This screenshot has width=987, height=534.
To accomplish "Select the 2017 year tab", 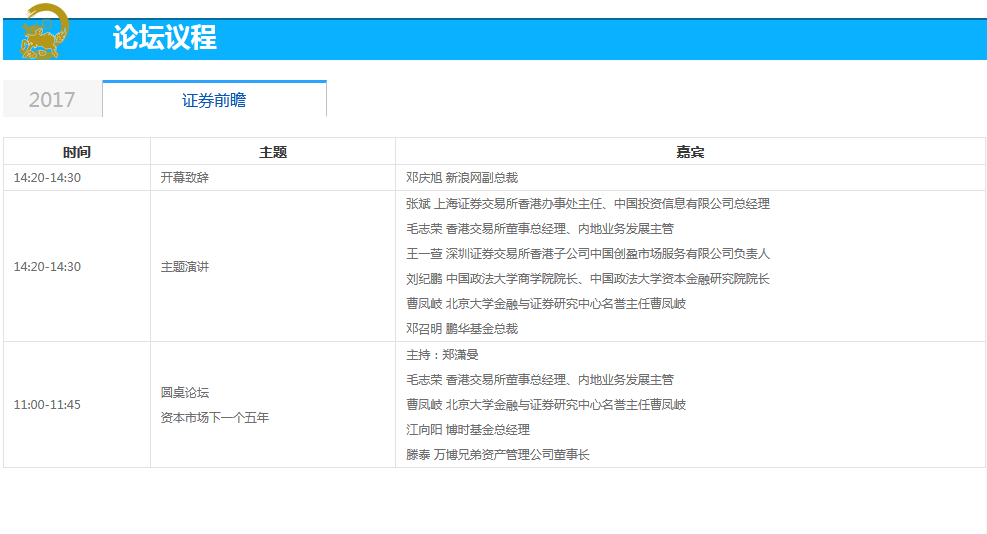I will pos(52,99).
